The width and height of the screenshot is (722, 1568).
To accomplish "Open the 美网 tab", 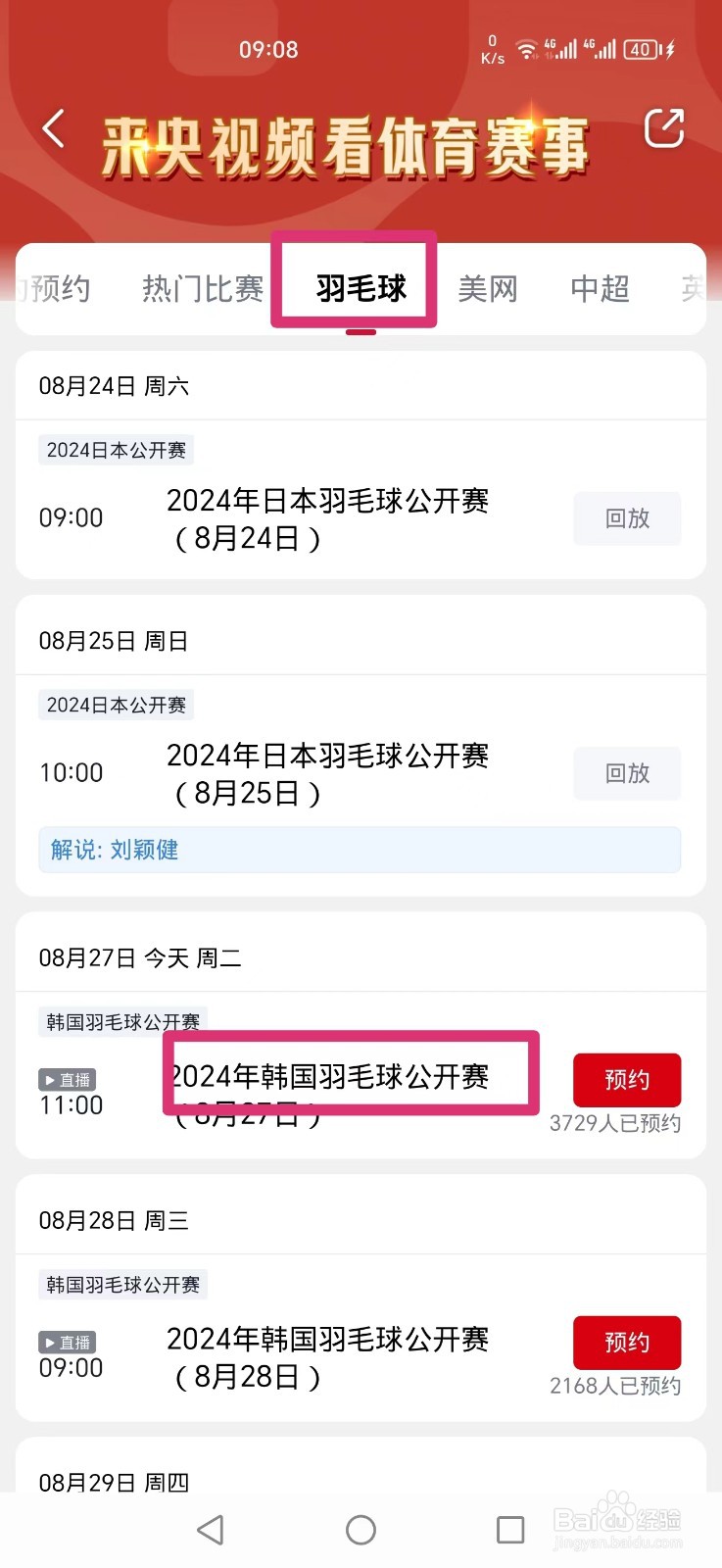I will click(x=488, y=289).
